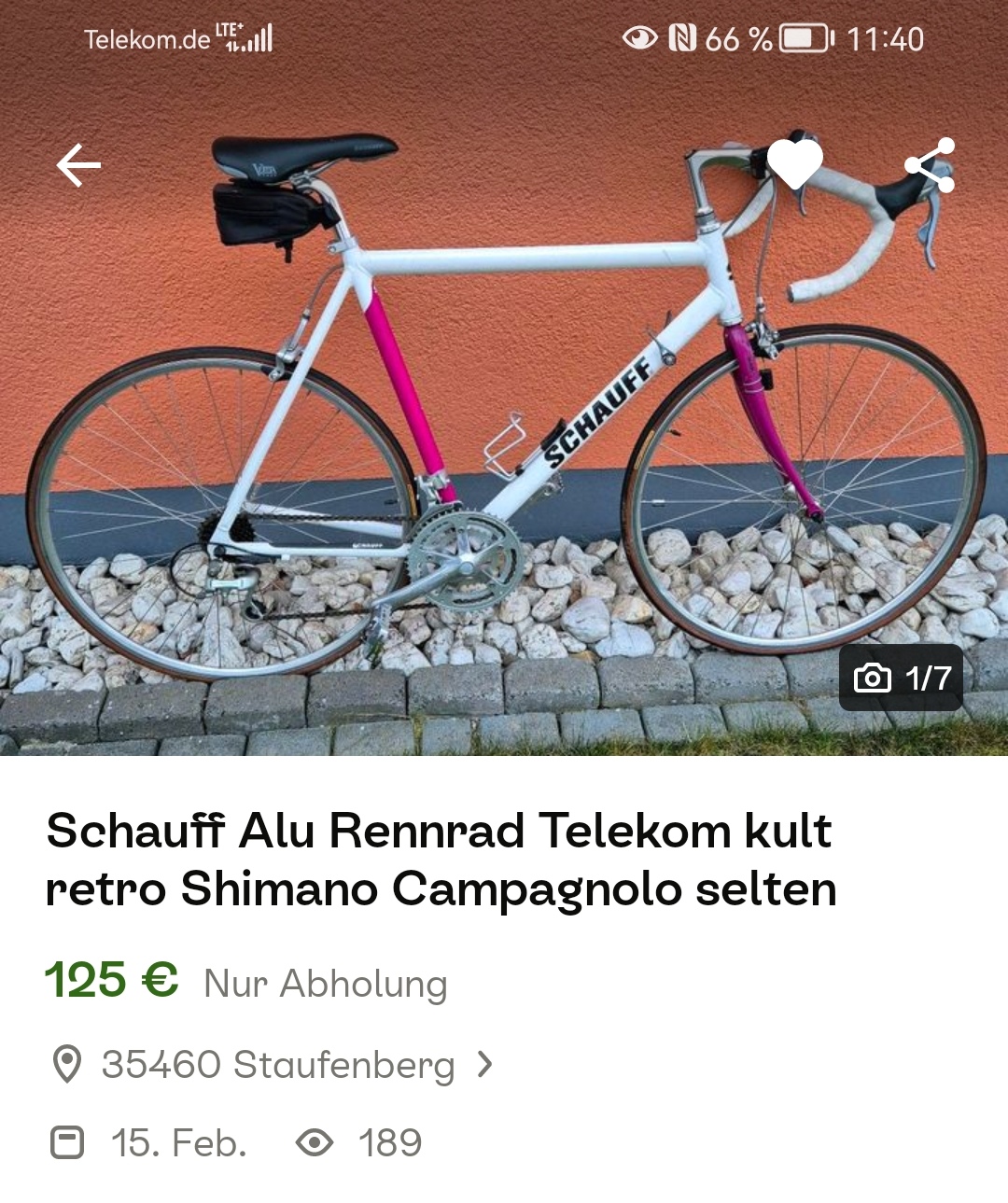Tap the eye comfort status icon
The width and height of the screenshot is (1008, 1203).
pyautogui.click(x=640, y=38)
